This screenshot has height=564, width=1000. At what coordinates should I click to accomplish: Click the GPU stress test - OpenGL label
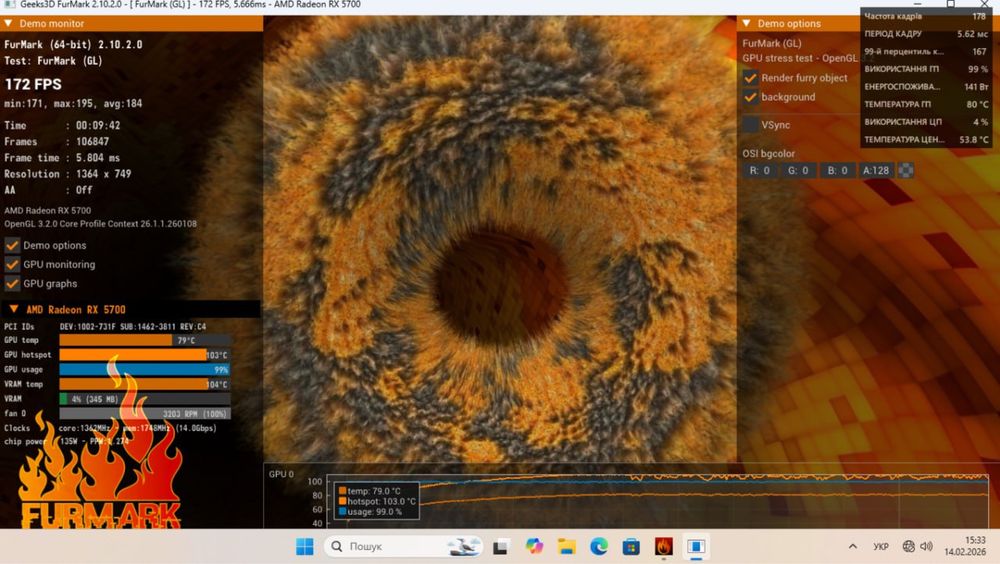[801, 58]
